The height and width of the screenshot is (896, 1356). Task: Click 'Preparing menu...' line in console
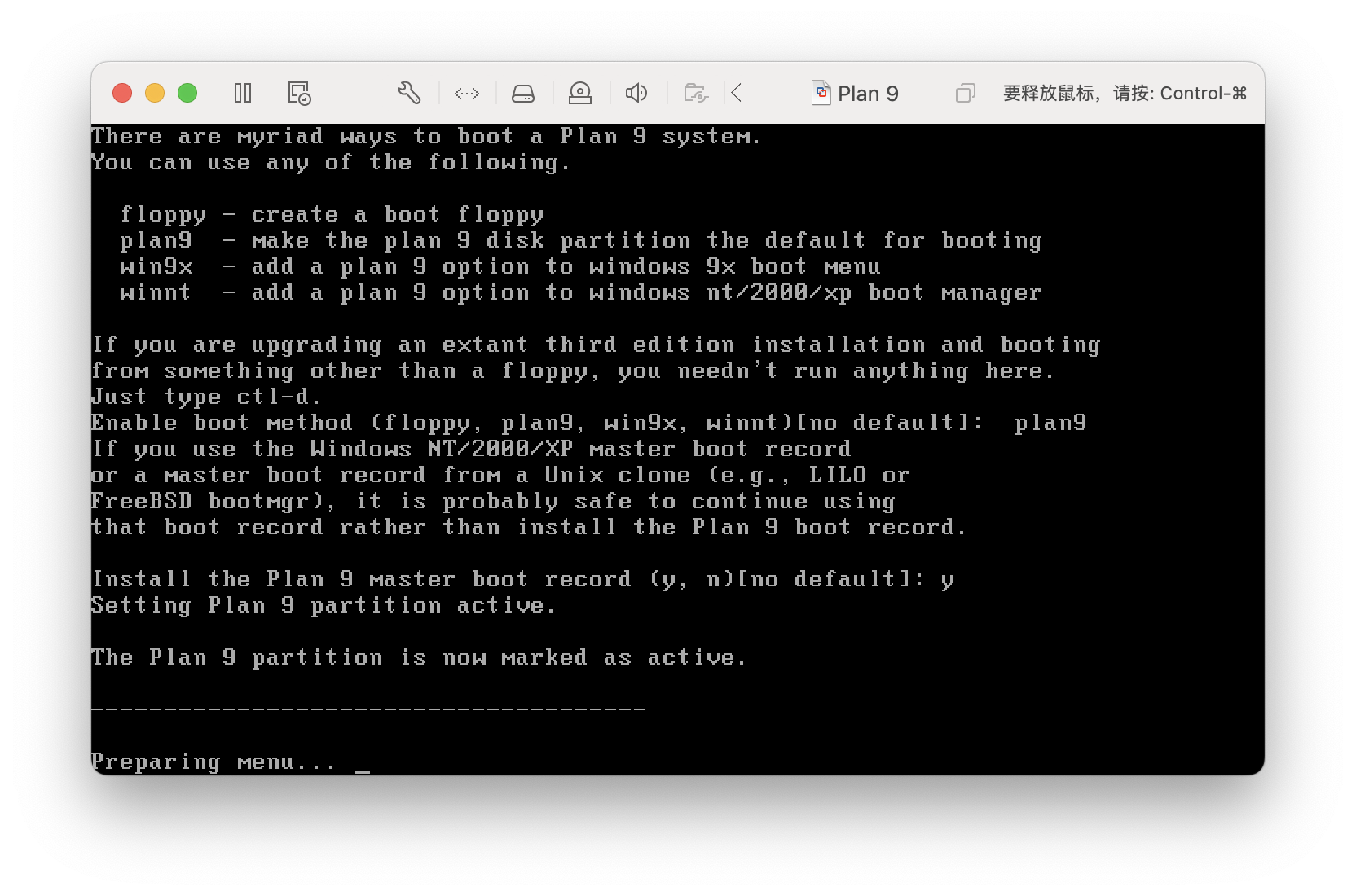pos(214,762)
